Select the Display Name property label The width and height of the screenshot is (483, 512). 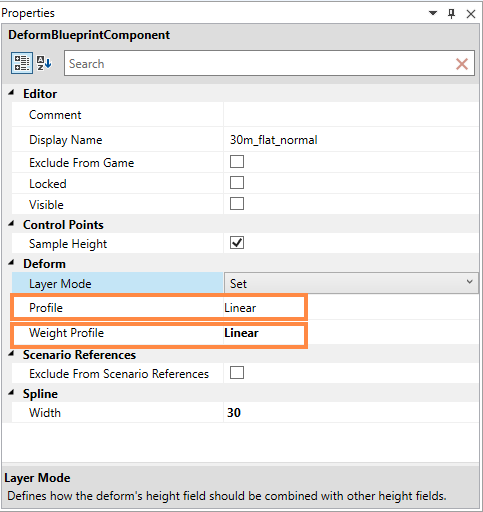click(x=66, y=140)
